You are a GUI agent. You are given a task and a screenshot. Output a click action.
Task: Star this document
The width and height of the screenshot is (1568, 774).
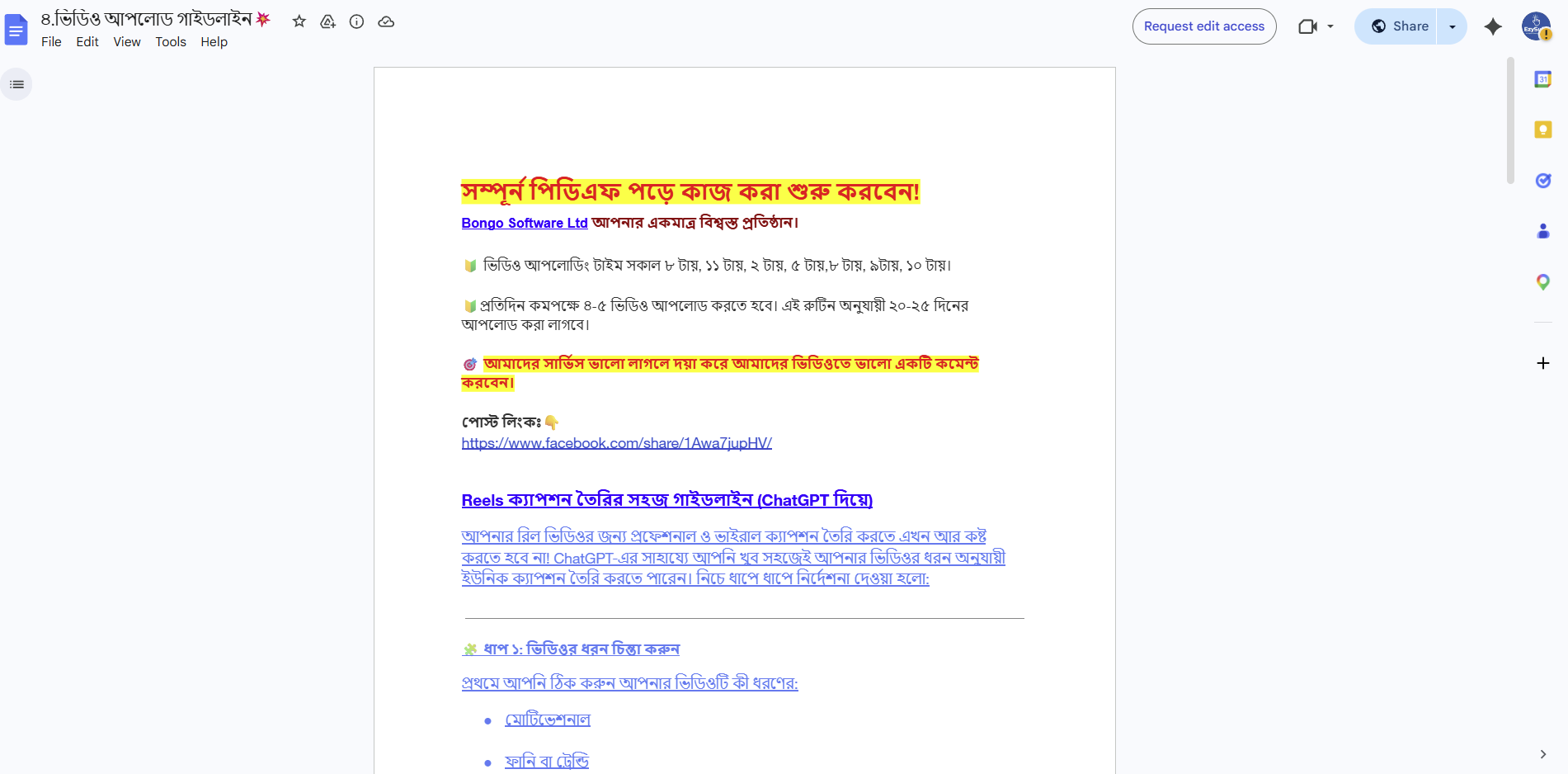[299, 21]
